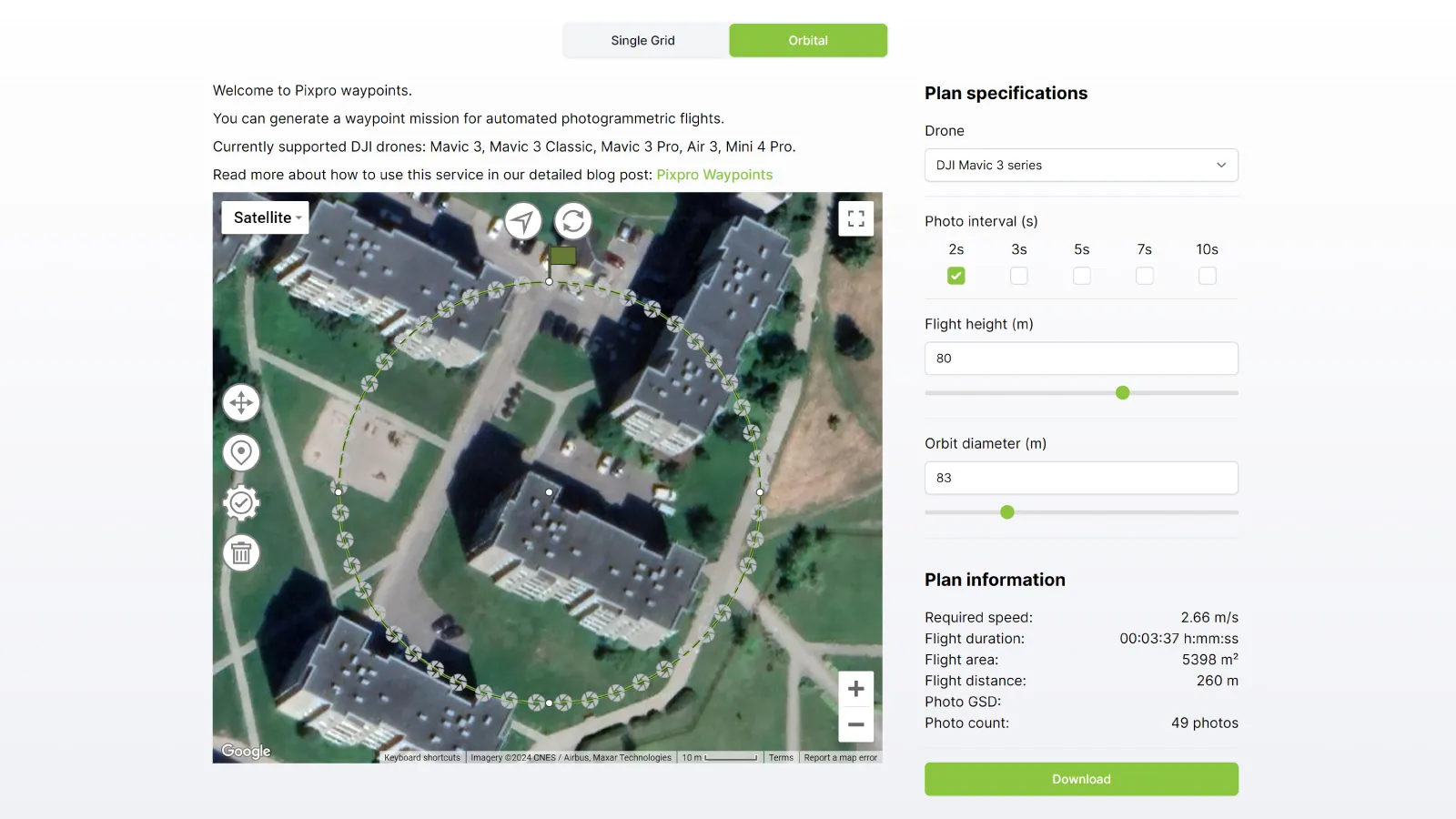Zoom in on the map
This screenshot has height=819, width=1456.
pyautogui.click(x=855, y=689)
